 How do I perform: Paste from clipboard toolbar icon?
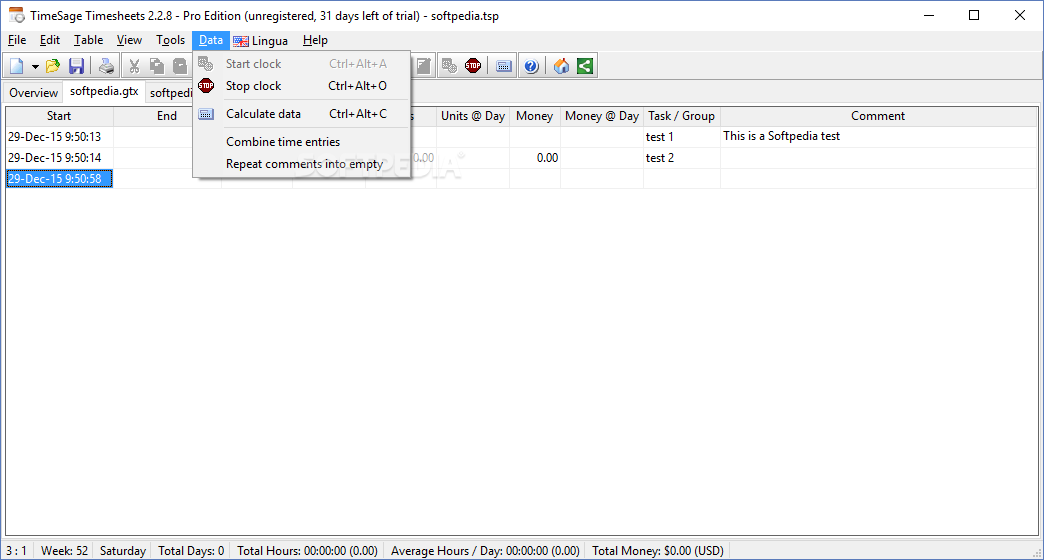(x=180, y=66)
